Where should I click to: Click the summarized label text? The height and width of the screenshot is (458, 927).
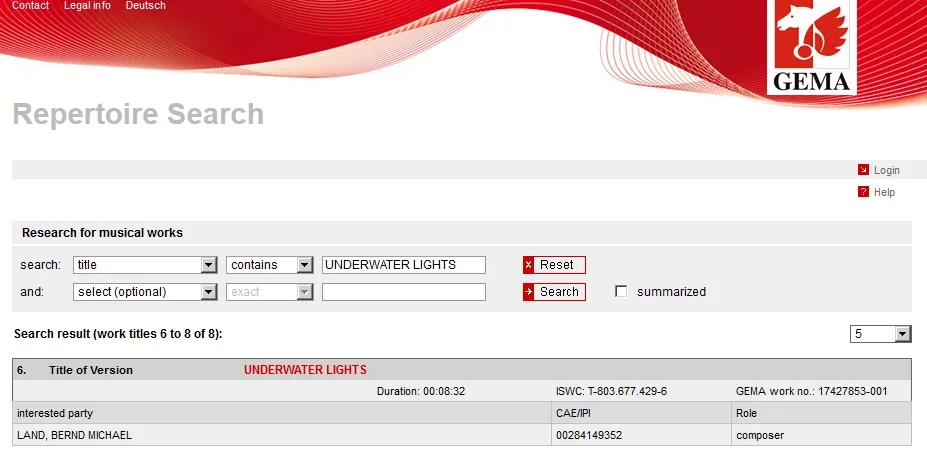coord(672,291)
